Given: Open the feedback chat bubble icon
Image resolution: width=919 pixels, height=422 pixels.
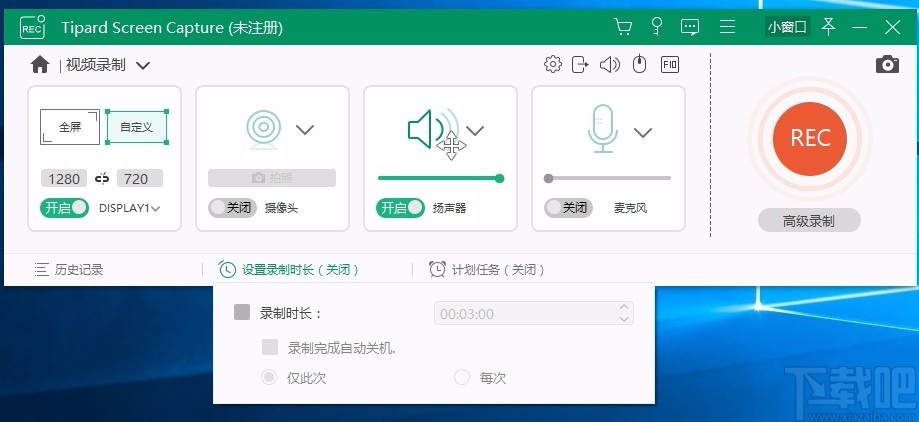Looking at the screenshot, I should tap(690, 27).
